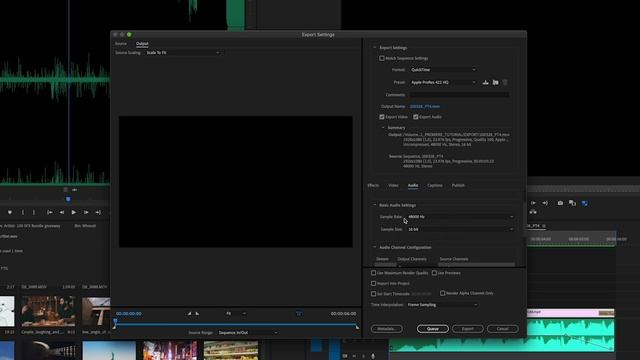Click the Comparison View icon in Program monitor
This screenshot has width=640, height=360.
[x=572, y=203]
